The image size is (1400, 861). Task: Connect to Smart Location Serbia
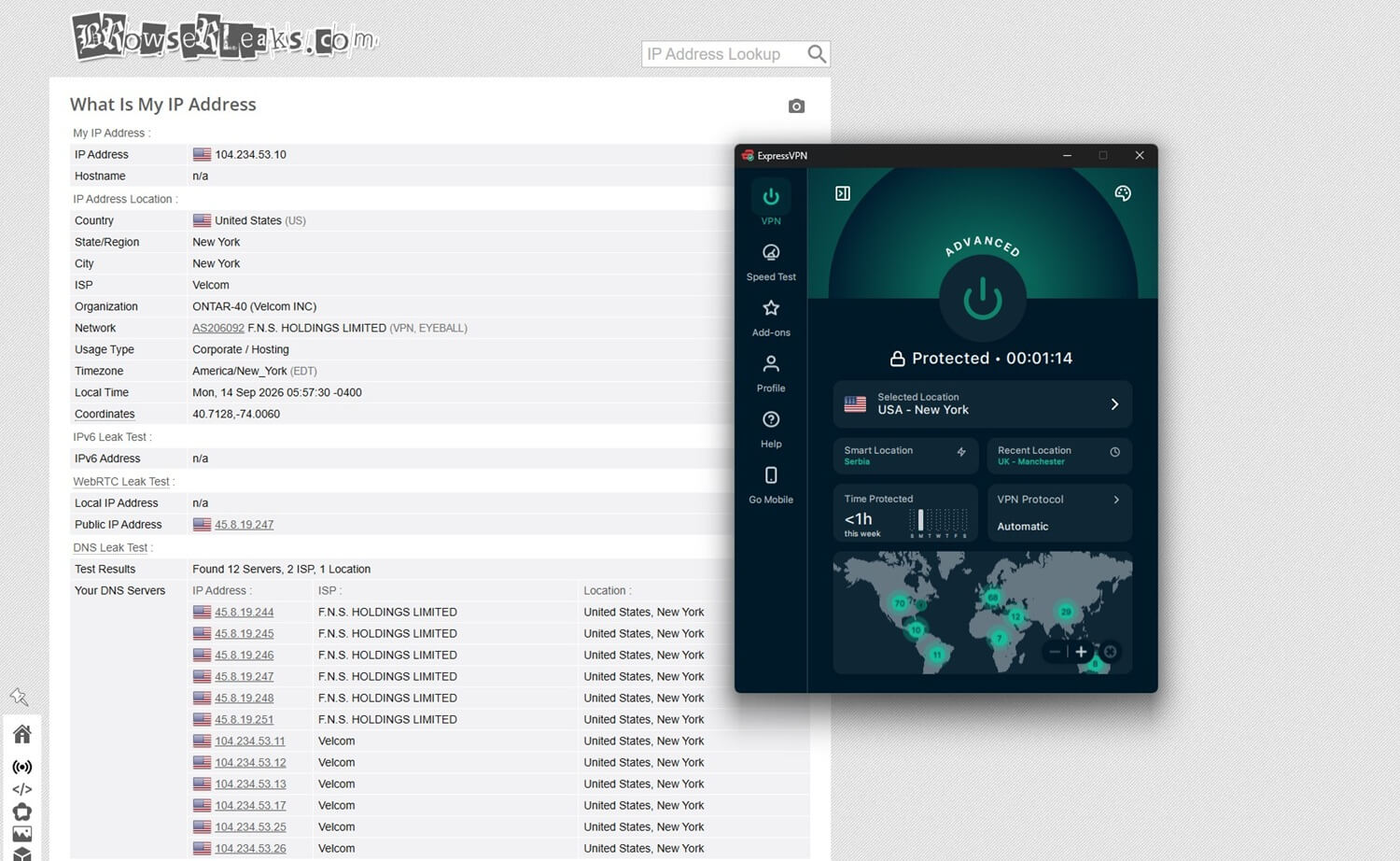point(905,456)
